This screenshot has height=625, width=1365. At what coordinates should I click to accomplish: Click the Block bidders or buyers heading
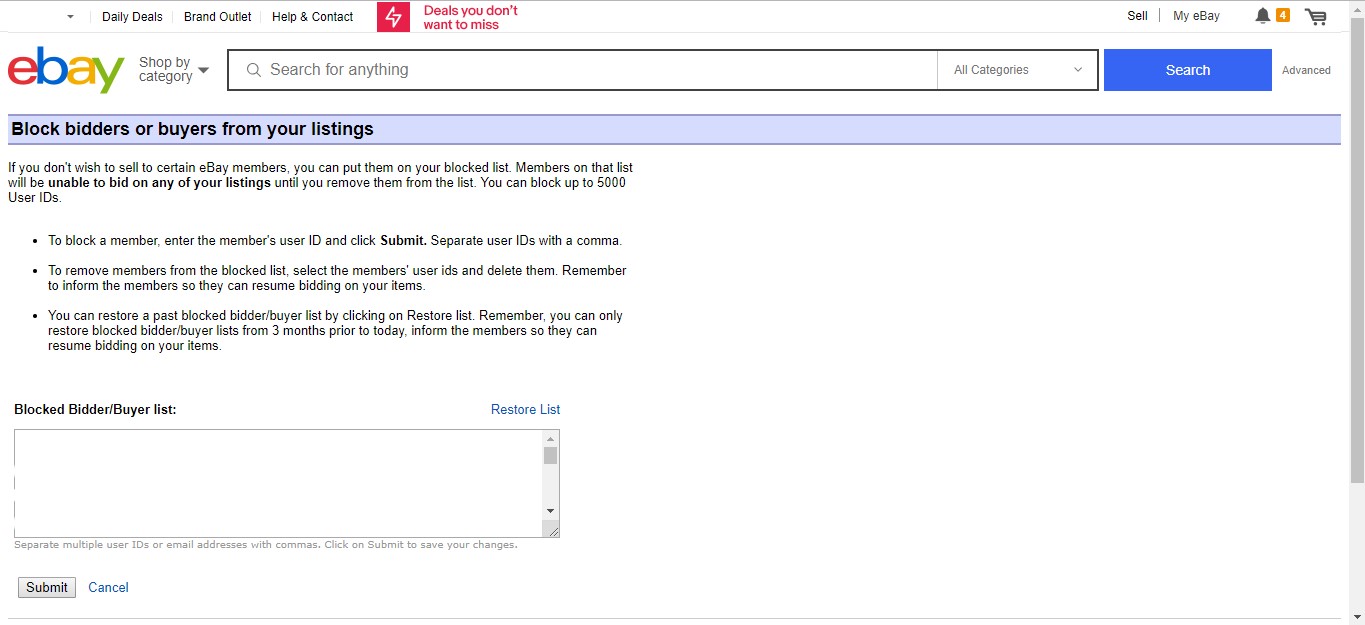coord(192,129)
